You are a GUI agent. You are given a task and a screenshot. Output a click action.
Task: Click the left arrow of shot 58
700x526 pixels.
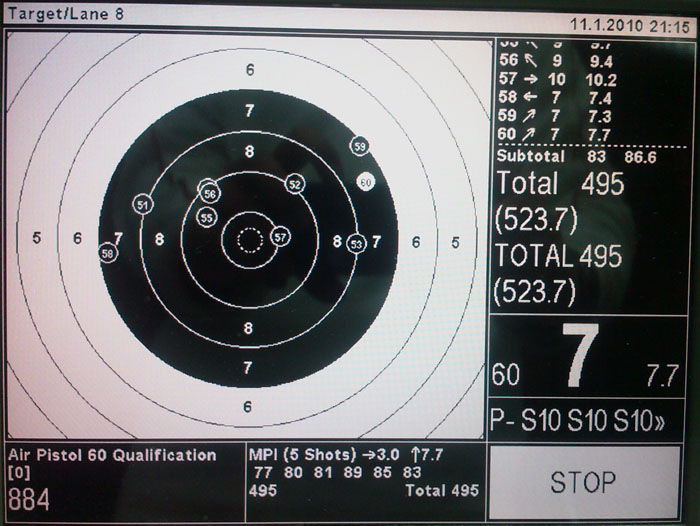530,97
